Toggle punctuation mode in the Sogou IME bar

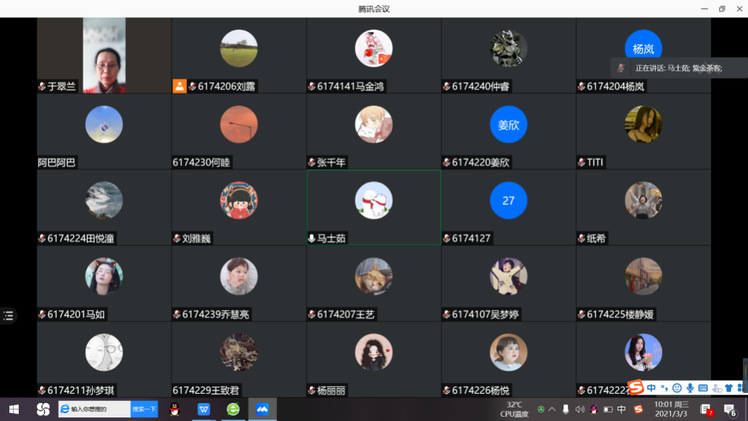tap(664, 388)
